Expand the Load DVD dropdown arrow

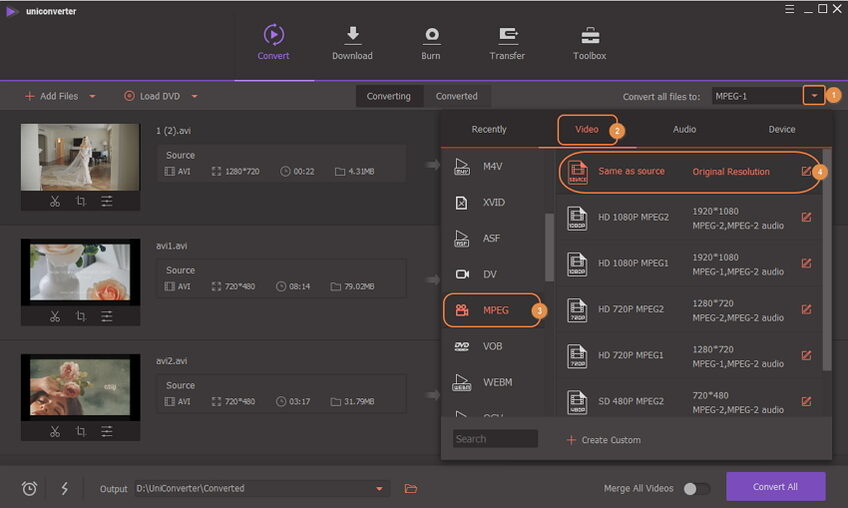point(195,96)
